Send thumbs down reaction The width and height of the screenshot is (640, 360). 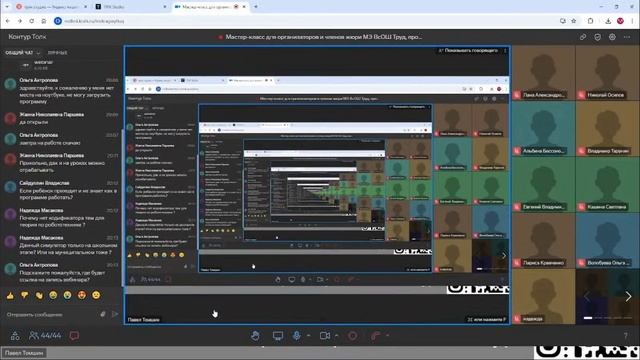pyautogui.click(x=25, y=295)
